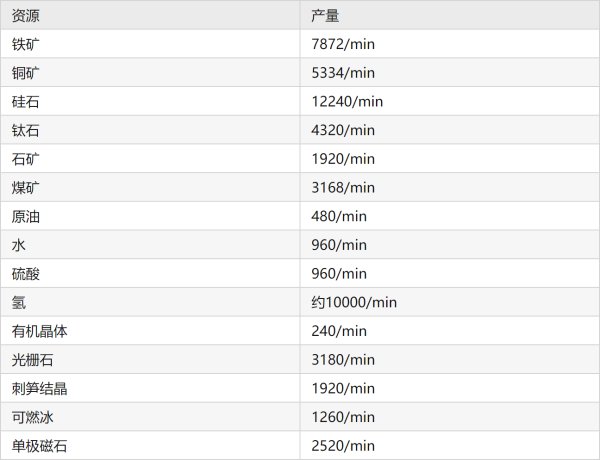The image size is (600, 460).
Task: Select the 硫酸 resource cell
Action: click(26, 274)
